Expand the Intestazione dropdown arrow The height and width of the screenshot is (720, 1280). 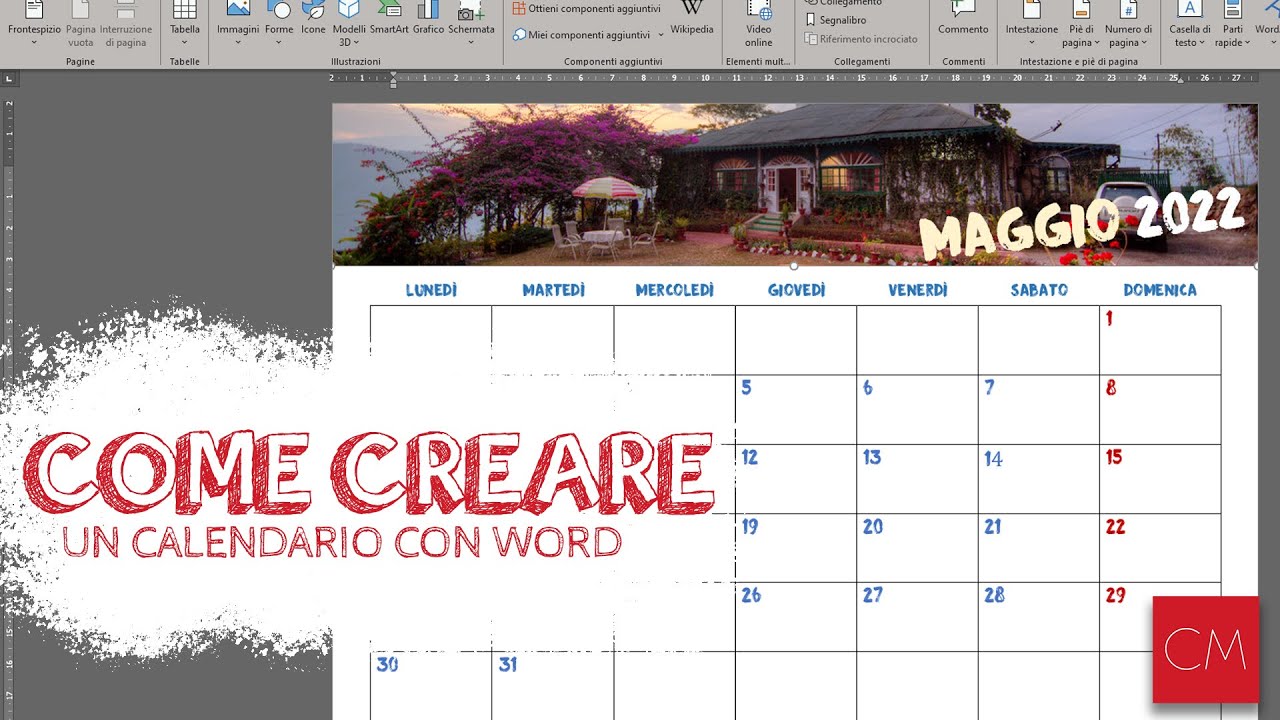click(1032, 43)
